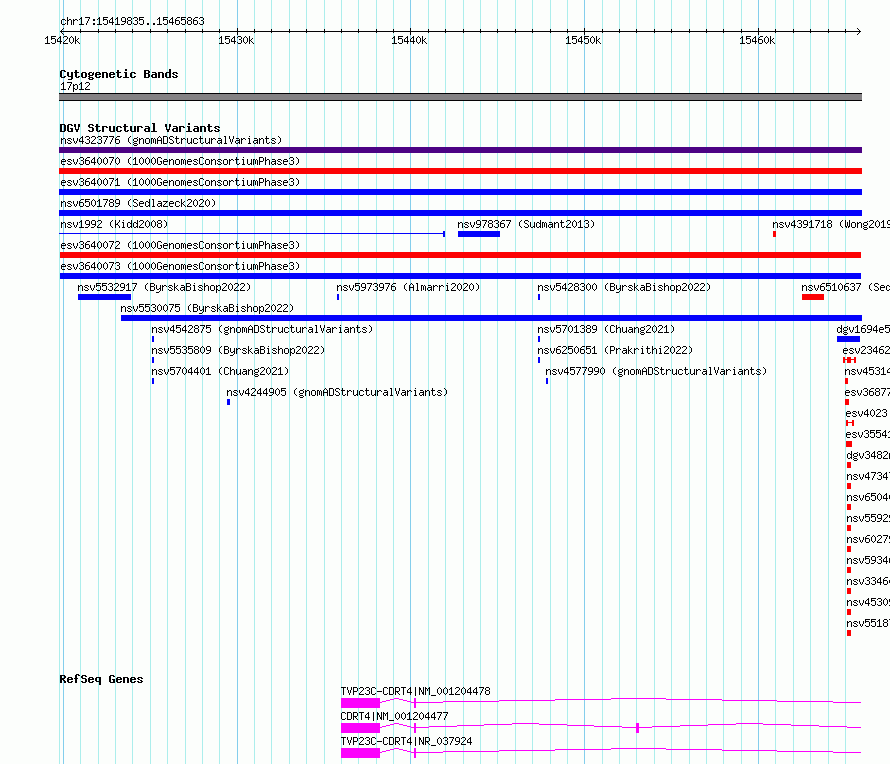The height and width of the screenshot is (764, 890).
Task: Open the nsv5704401 (Chuang2021) label
Action: tap(220, 371)
